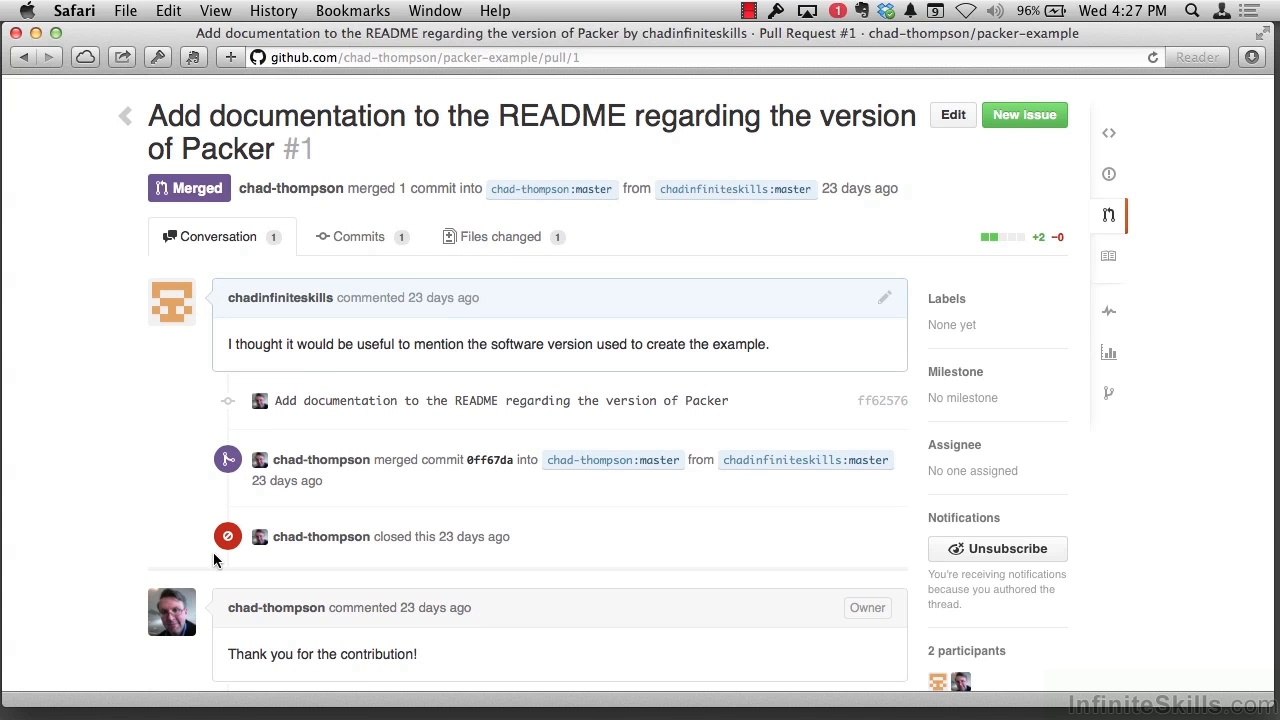The height and width of the screenshot is (720, 1280).
Task: Click the red closed event icon
Action: coord(228,537)
